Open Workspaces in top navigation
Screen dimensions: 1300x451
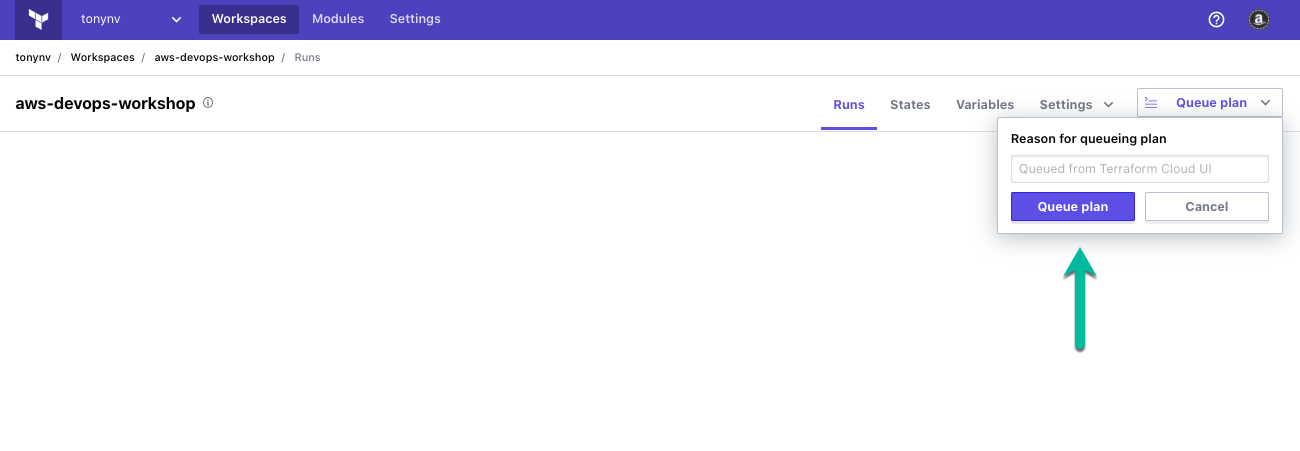pos(249,19)
